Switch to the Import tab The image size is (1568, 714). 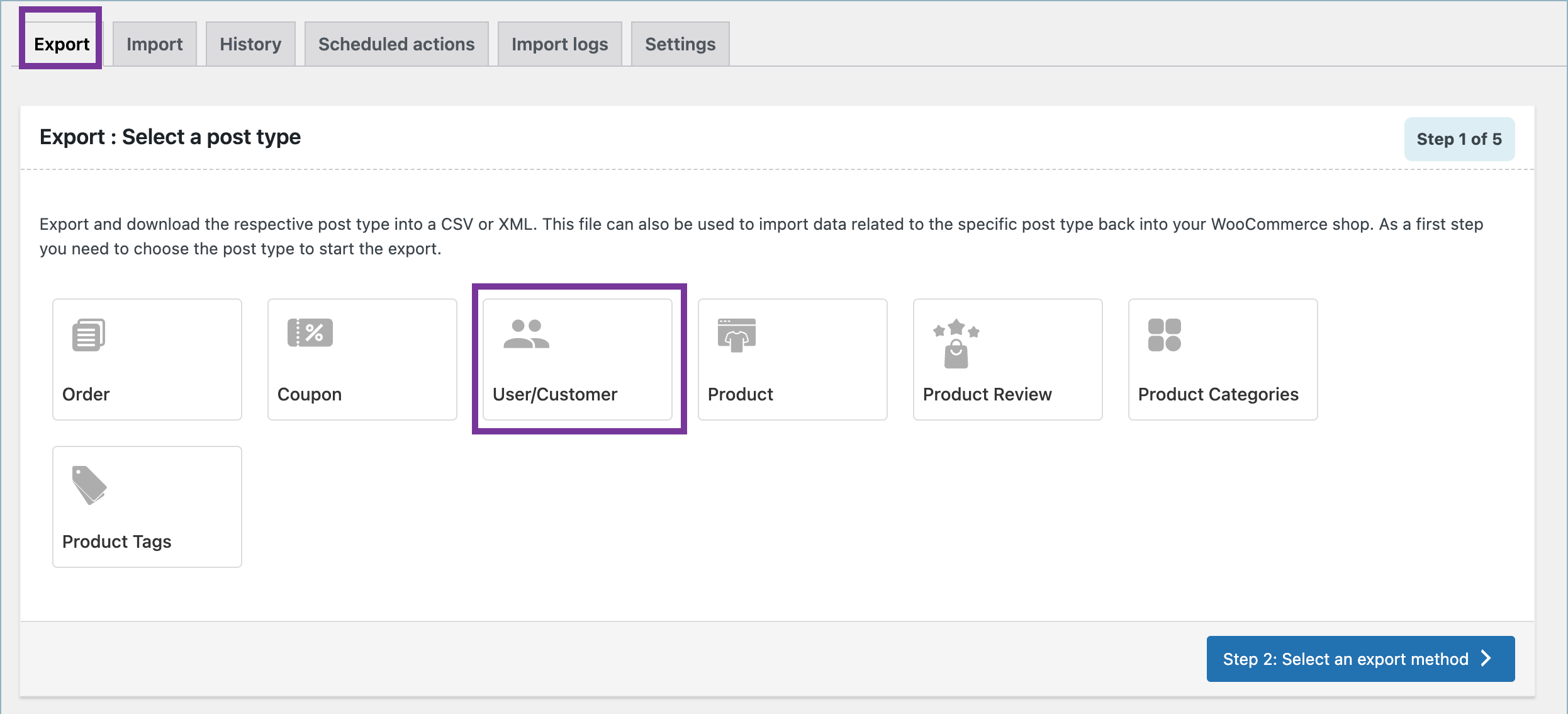[x=154, y=43]
